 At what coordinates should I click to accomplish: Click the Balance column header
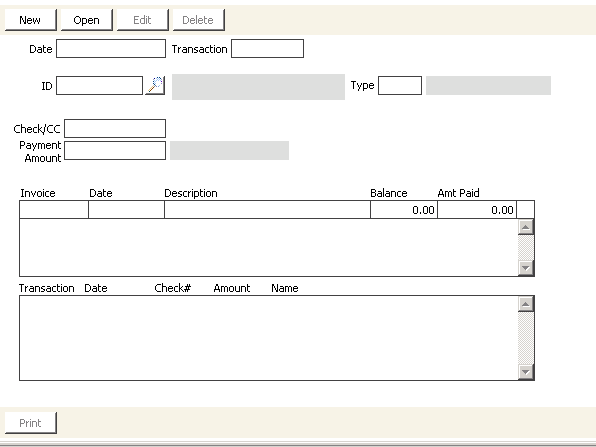tap(389, 193)
